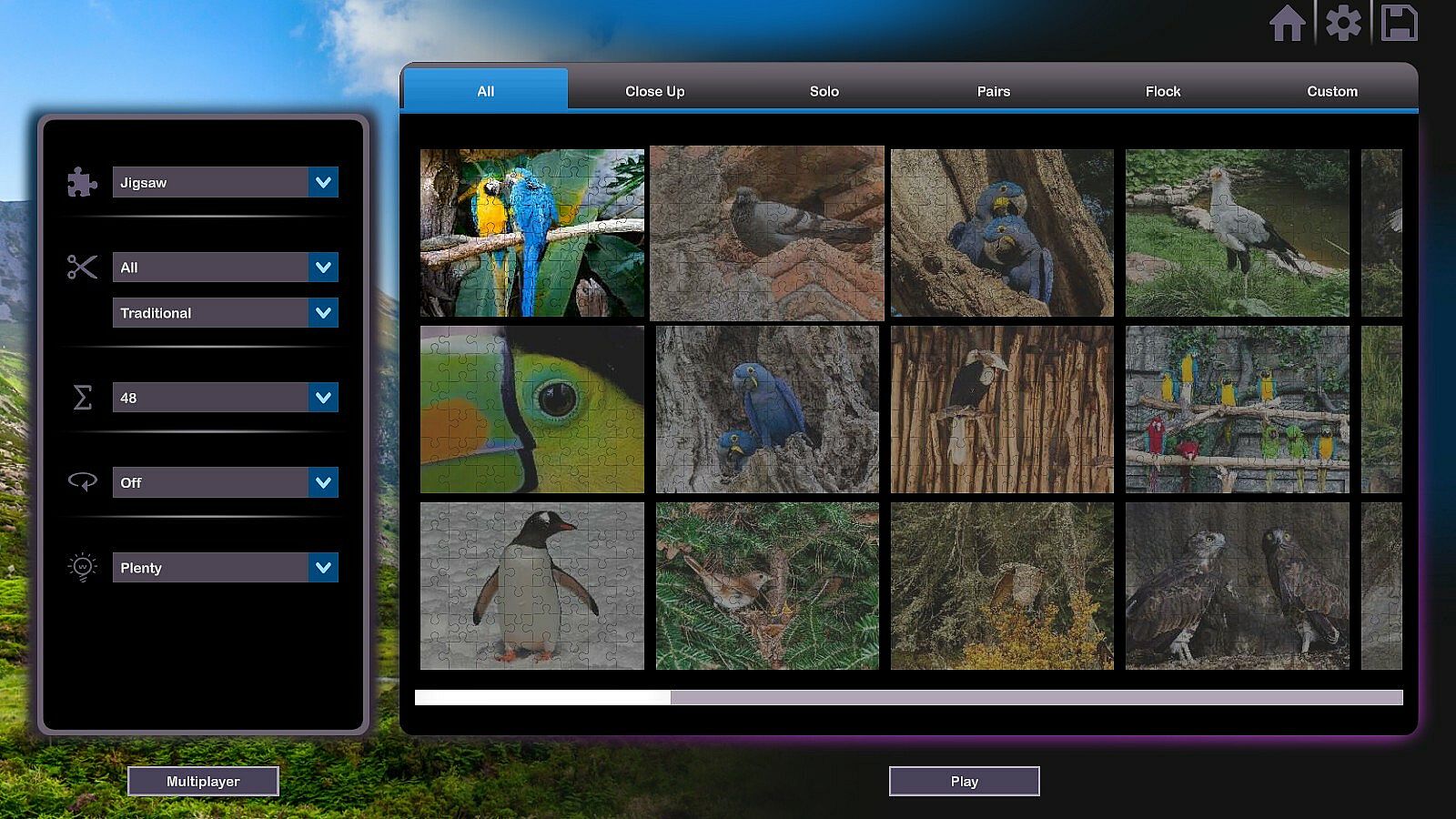Image resolution: width=1456 pixels, height=819 pixels.
Task: Select the penguin puzzle thumbnail
Action: [x=531, y=586]
